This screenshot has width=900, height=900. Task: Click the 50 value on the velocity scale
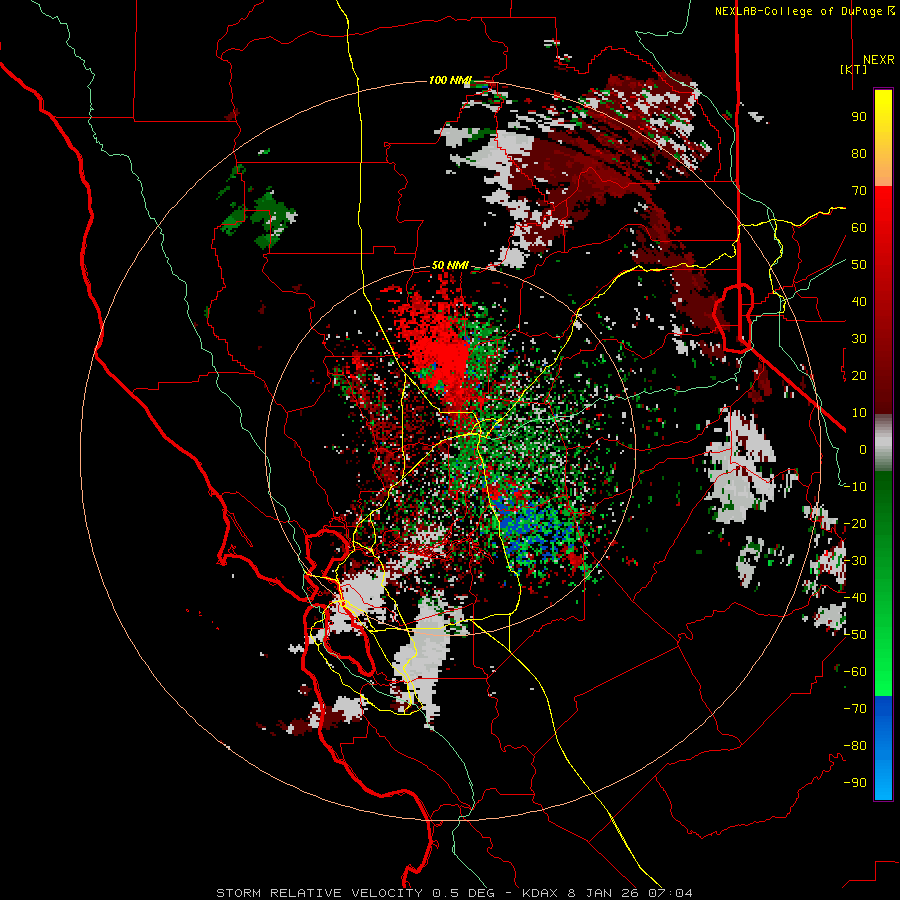(859, 265)
